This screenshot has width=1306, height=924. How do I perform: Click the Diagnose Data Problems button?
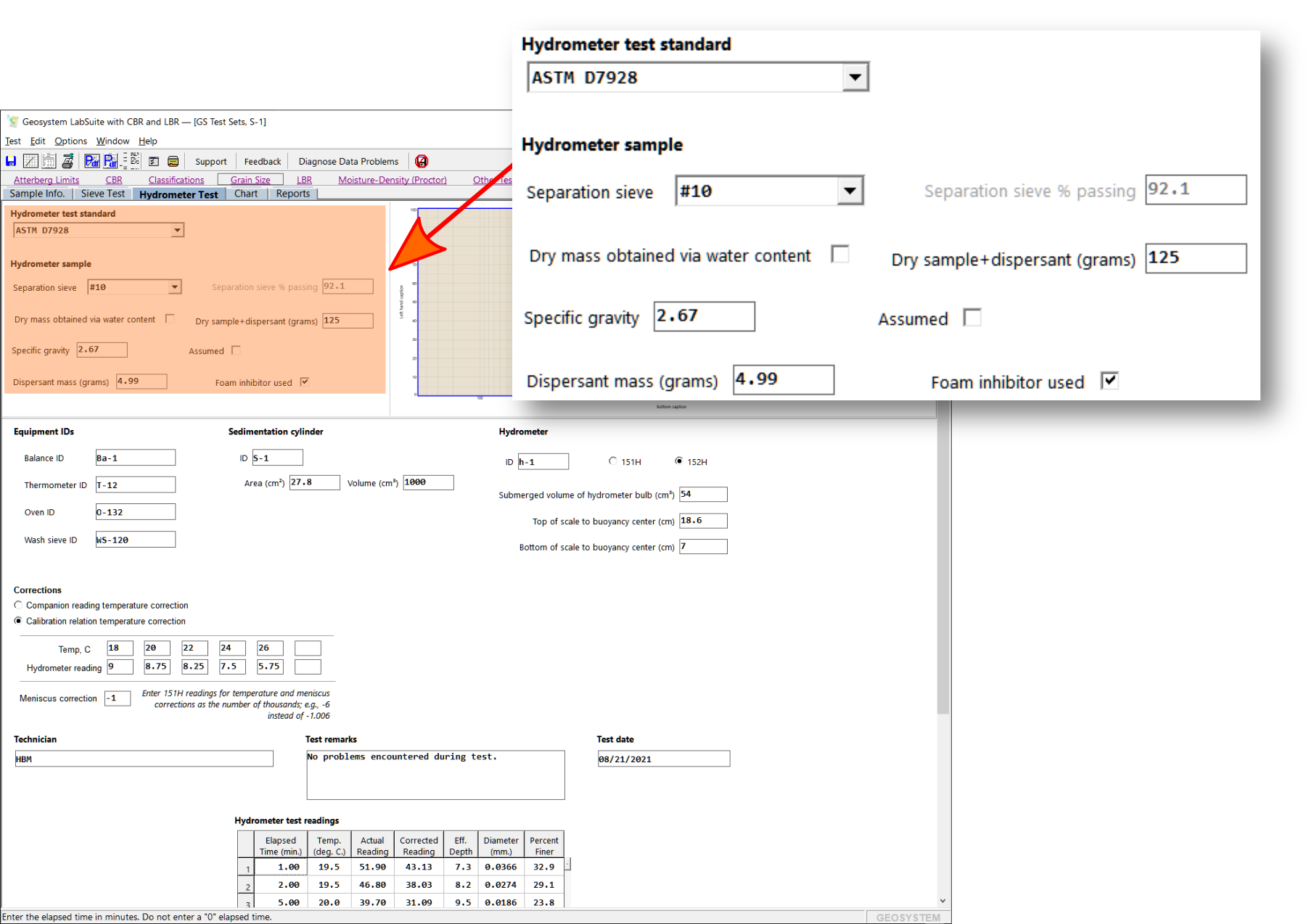348,161
